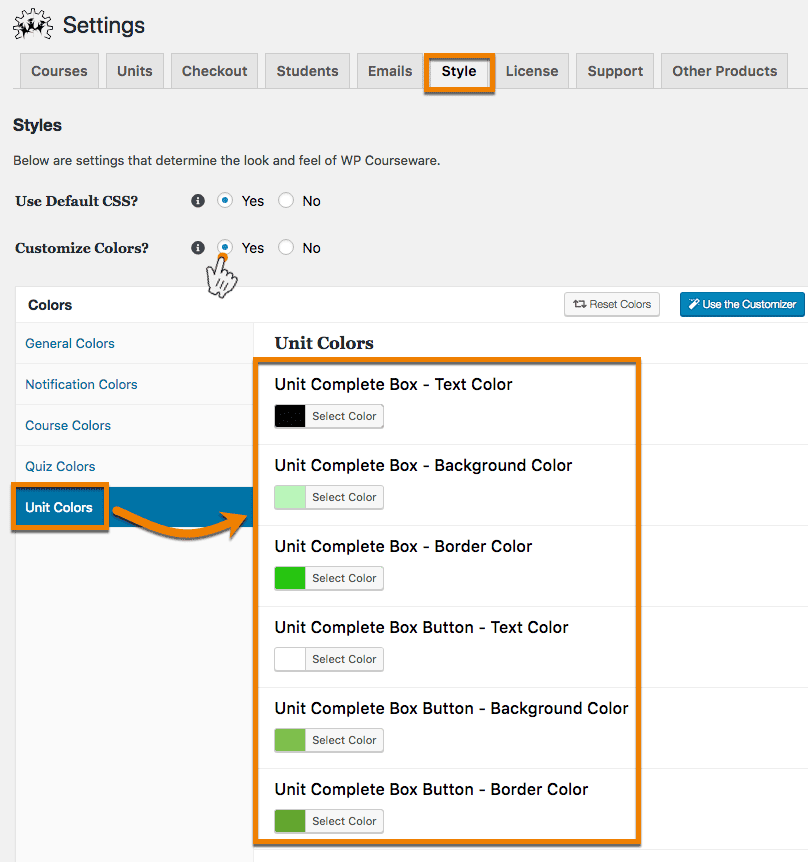Click the Reset Colors button

coord(612,304)
